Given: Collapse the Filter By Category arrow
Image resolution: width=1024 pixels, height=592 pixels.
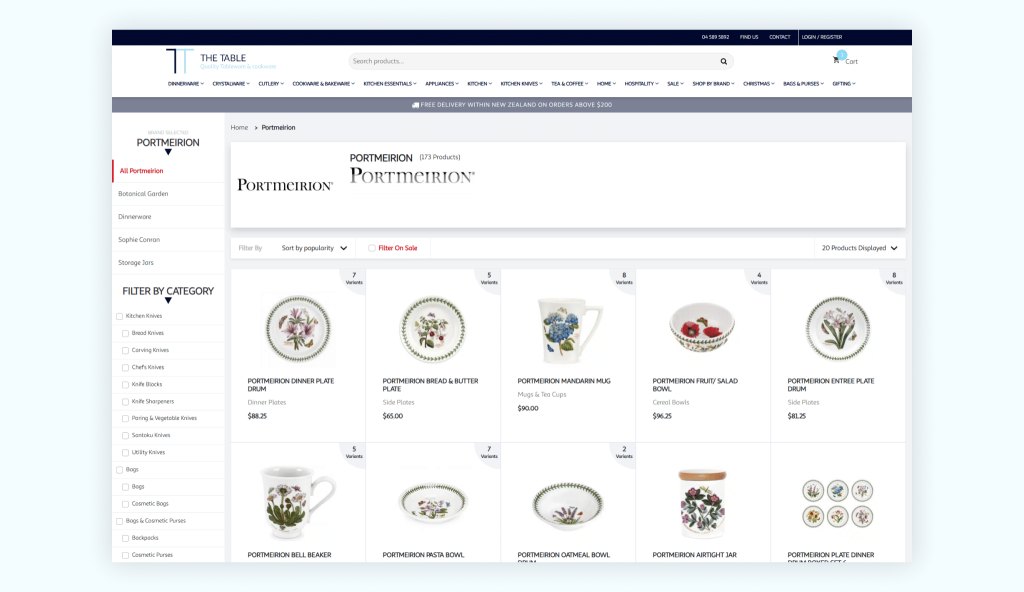Looking at the screenshot, I should coord(168,301).
